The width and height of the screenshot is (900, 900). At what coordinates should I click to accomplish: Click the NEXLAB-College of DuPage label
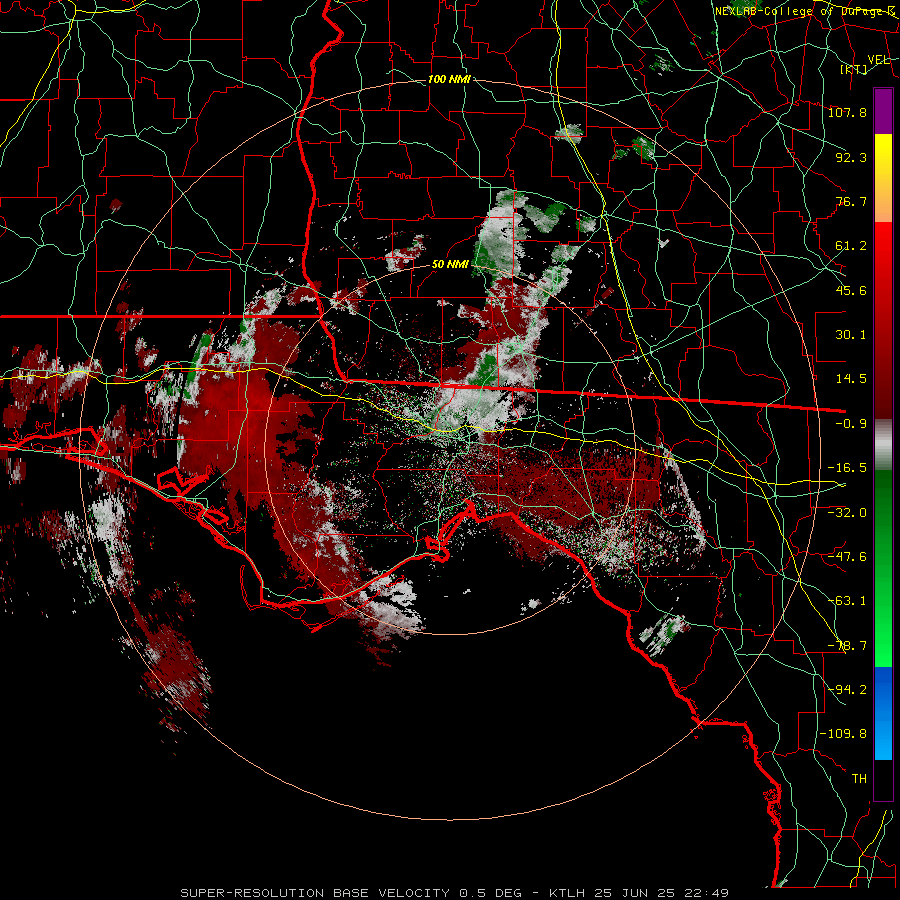pyautogui.click(x=804, y=11)
